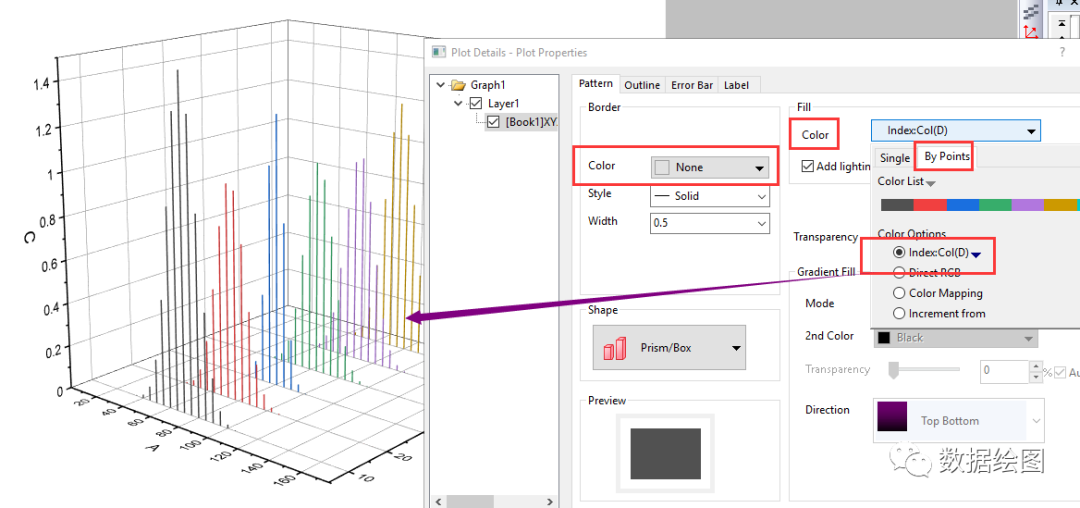1080x508 pixels.
Task: Click the Graph1 folder icon in tree
Action: pyautogui.click(x=458, y=85)
